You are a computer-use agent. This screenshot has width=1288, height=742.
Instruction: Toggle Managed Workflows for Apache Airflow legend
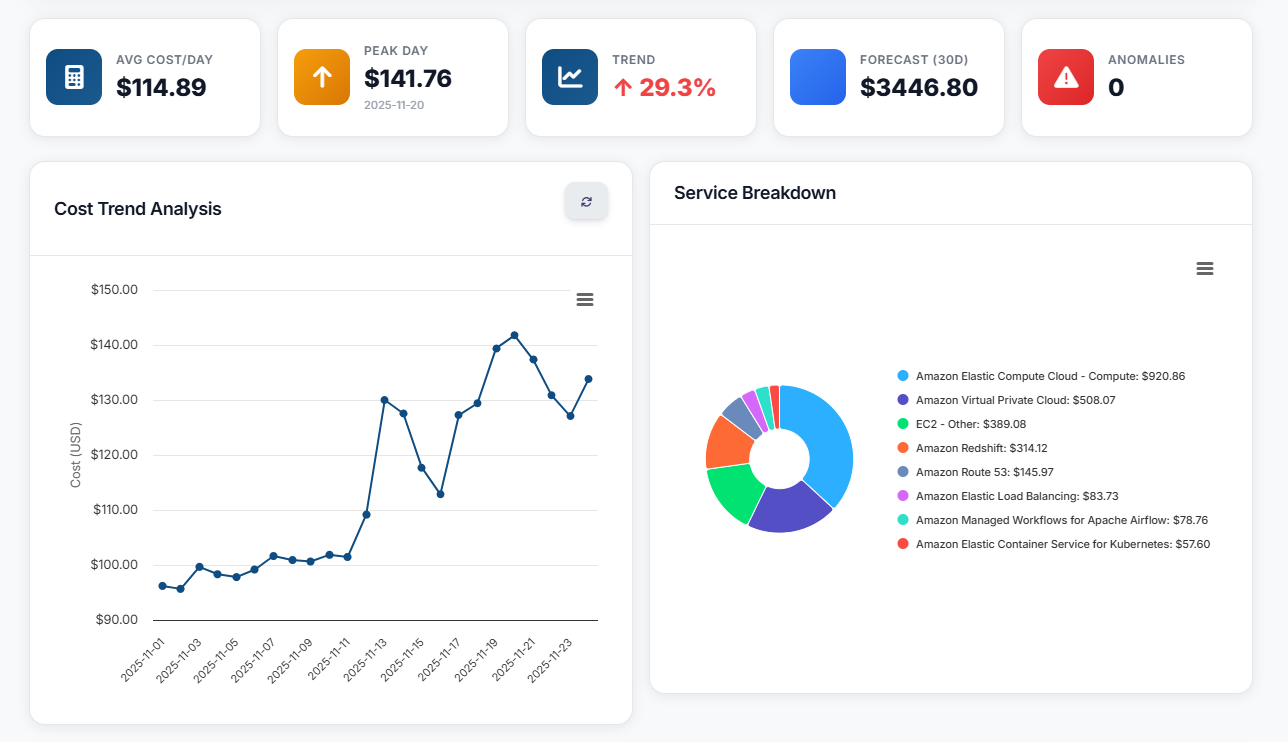(1053, 520)
